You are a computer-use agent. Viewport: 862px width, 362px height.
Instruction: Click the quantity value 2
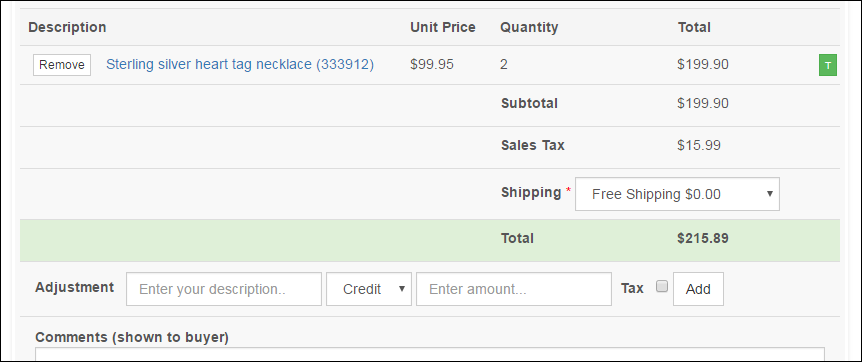(504, 64)
